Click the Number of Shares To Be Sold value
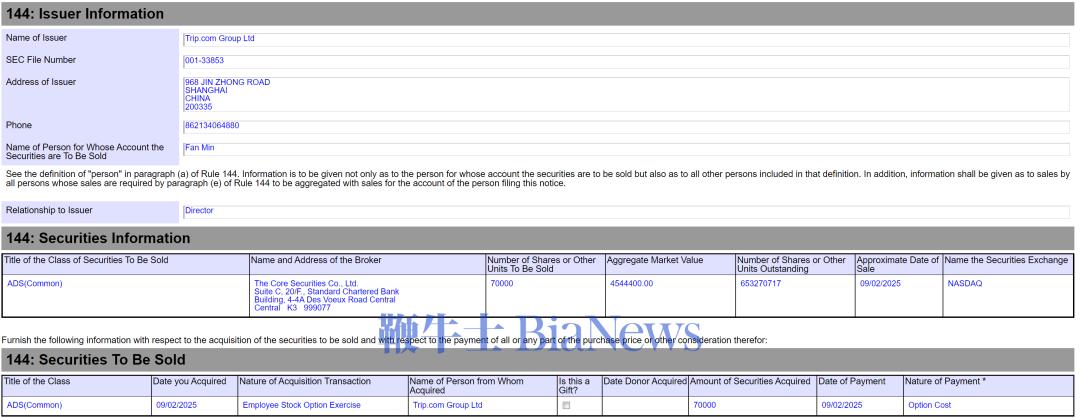 tap(502, 284)
